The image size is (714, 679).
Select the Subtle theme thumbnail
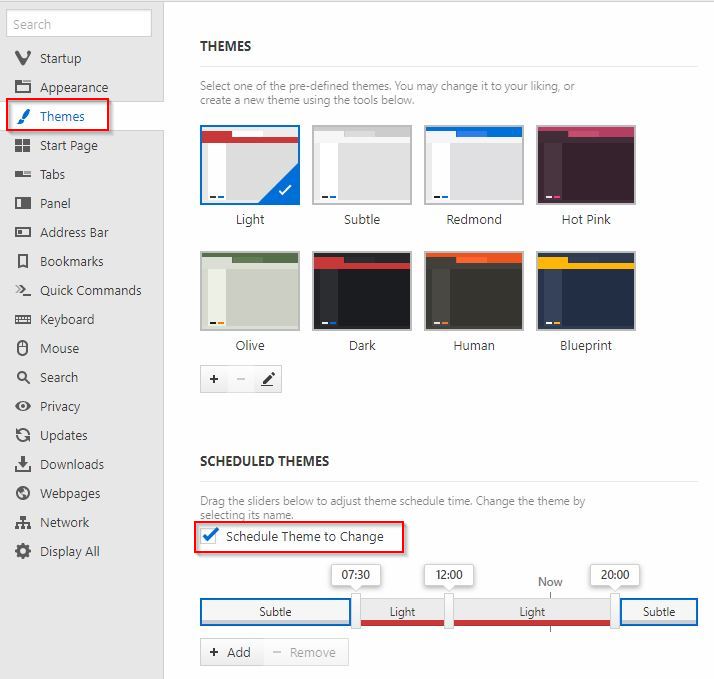coord(362,165)
